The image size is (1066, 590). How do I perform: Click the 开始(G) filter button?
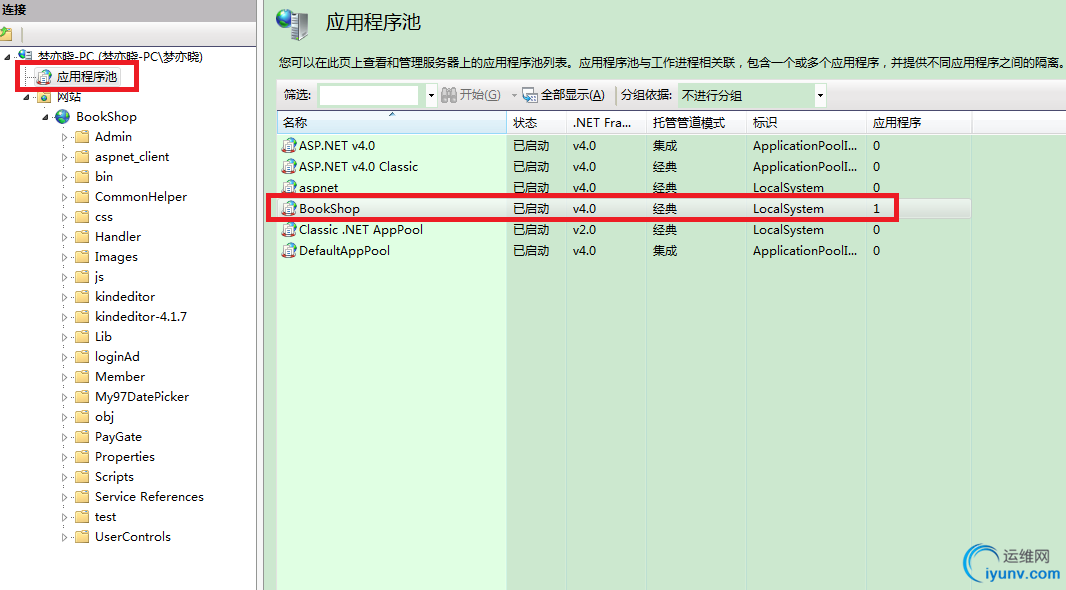coord(471,95)
